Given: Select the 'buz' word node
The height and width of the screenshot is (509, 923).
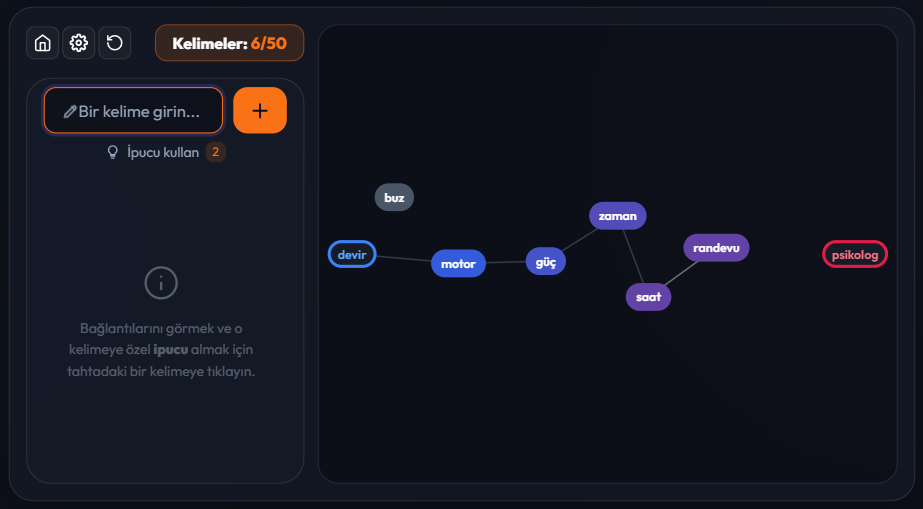Looking at the screenshot, I should click(394, 198).
